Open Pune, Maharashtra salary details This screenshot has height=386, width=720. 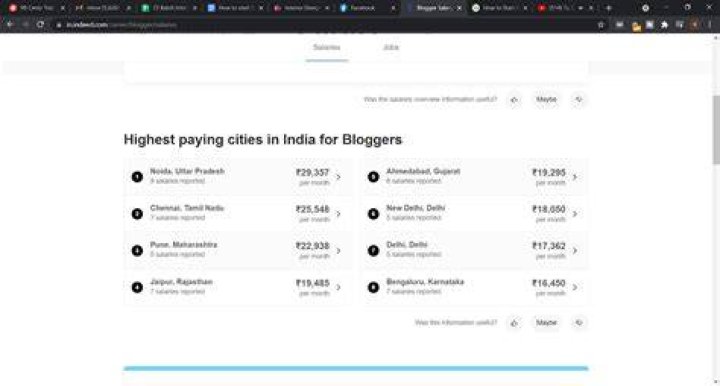pos(238,251)
